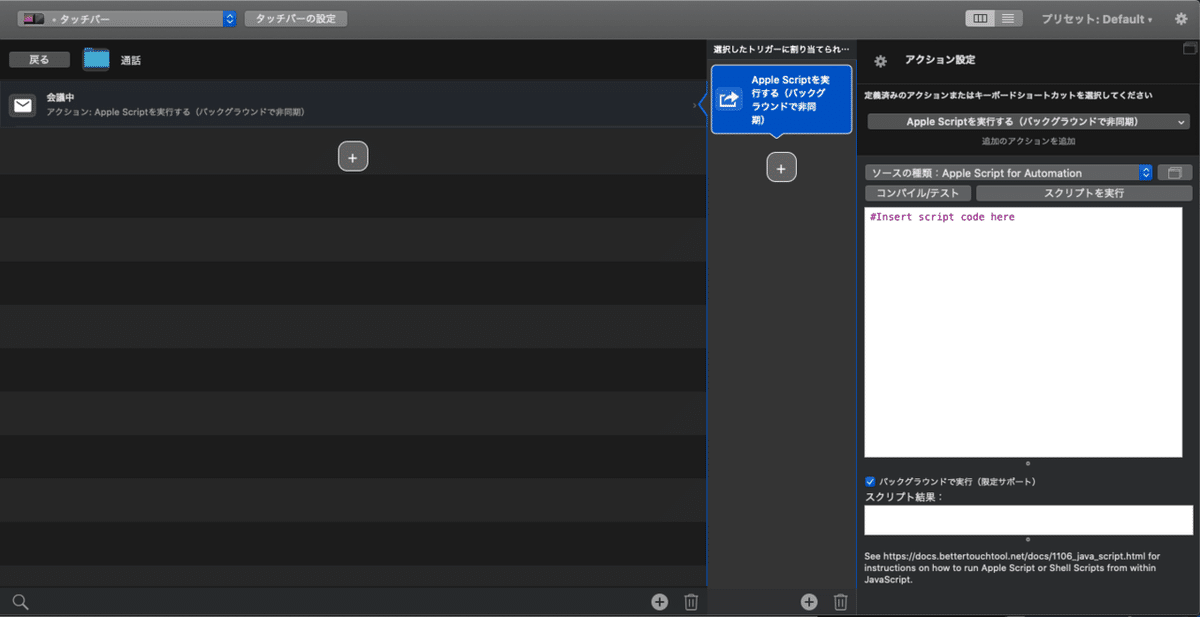Click the 戻る back button
Image resolution: width=1200 pixels, height=617 pixels.
(39, 60)
